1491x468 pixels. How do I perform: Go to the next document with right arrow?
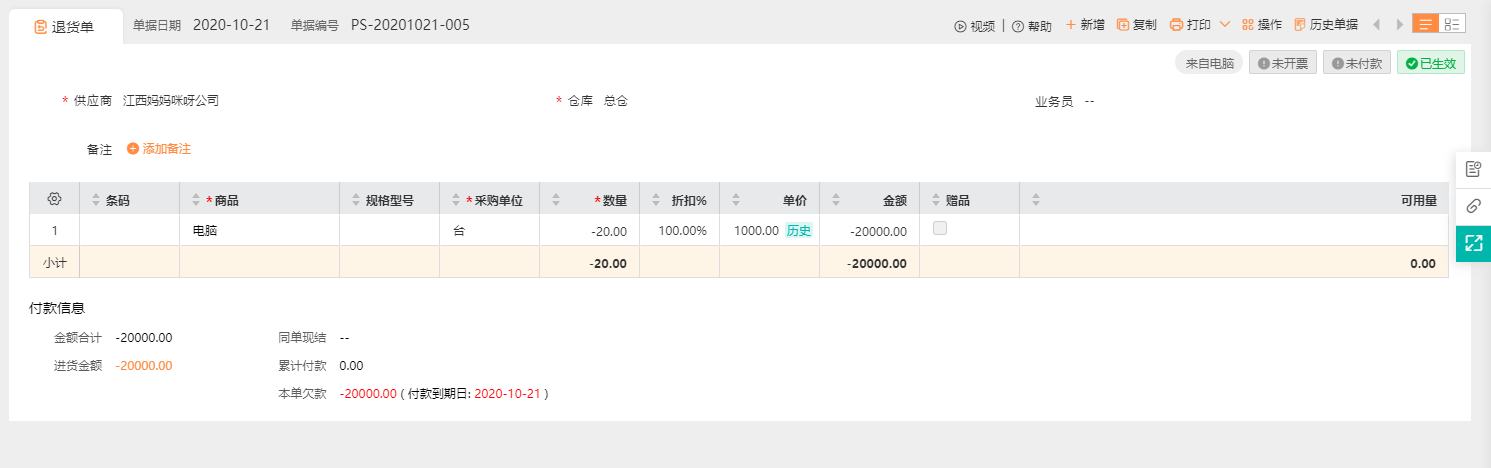(1400, 24)
